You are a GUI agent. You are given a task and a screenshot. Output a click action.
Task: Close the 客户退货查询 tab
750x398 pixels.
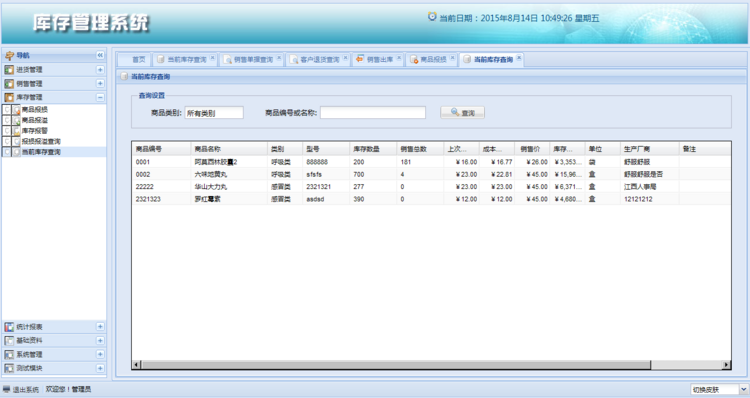(x=345, y=58)
